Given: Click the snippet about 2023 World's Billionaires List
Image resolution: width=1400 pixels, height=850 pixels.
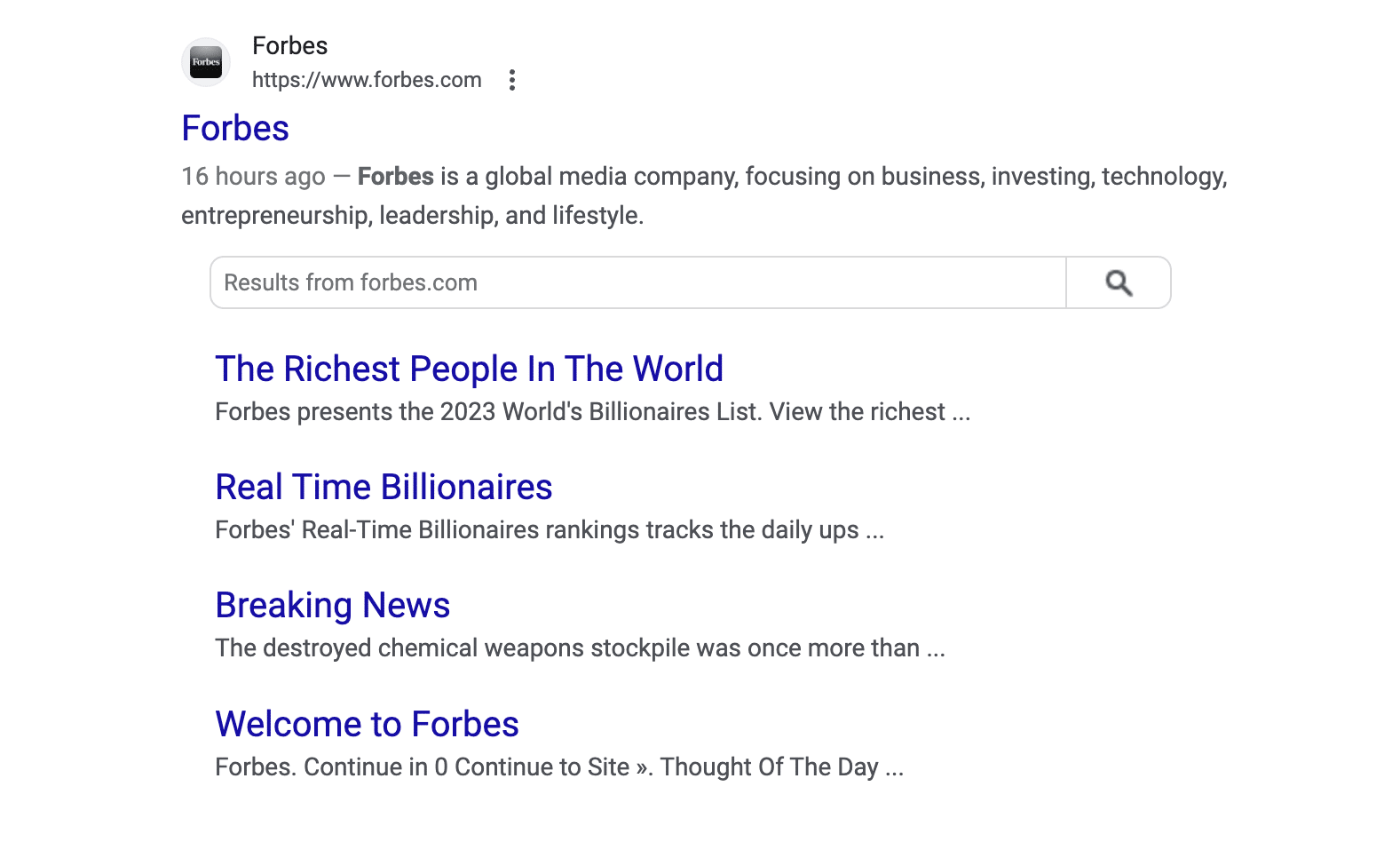Looking at the screenshot, I should (592, 412).
